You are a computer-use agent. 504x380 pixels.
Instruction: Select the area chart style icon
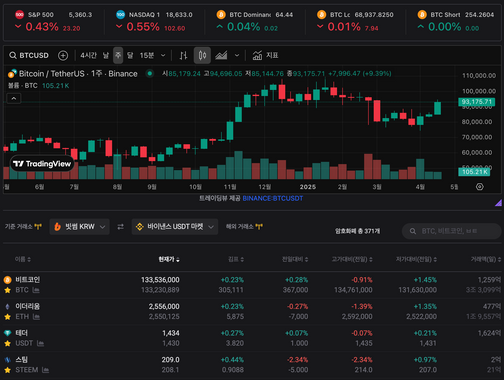221,55
